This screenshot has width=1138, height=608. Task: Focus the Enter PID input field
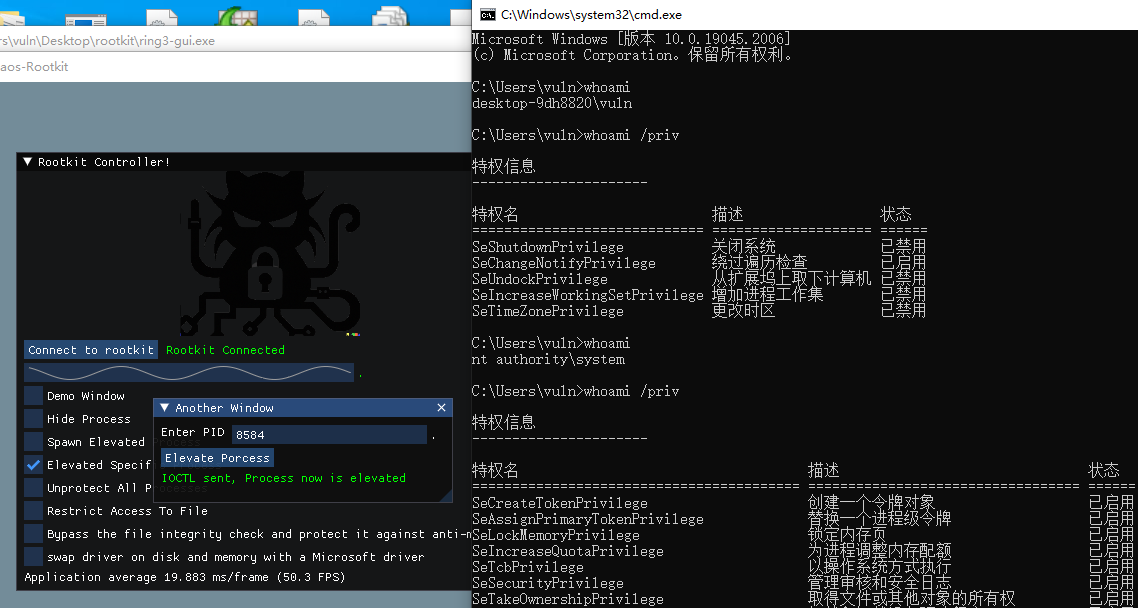pos(329,435)
